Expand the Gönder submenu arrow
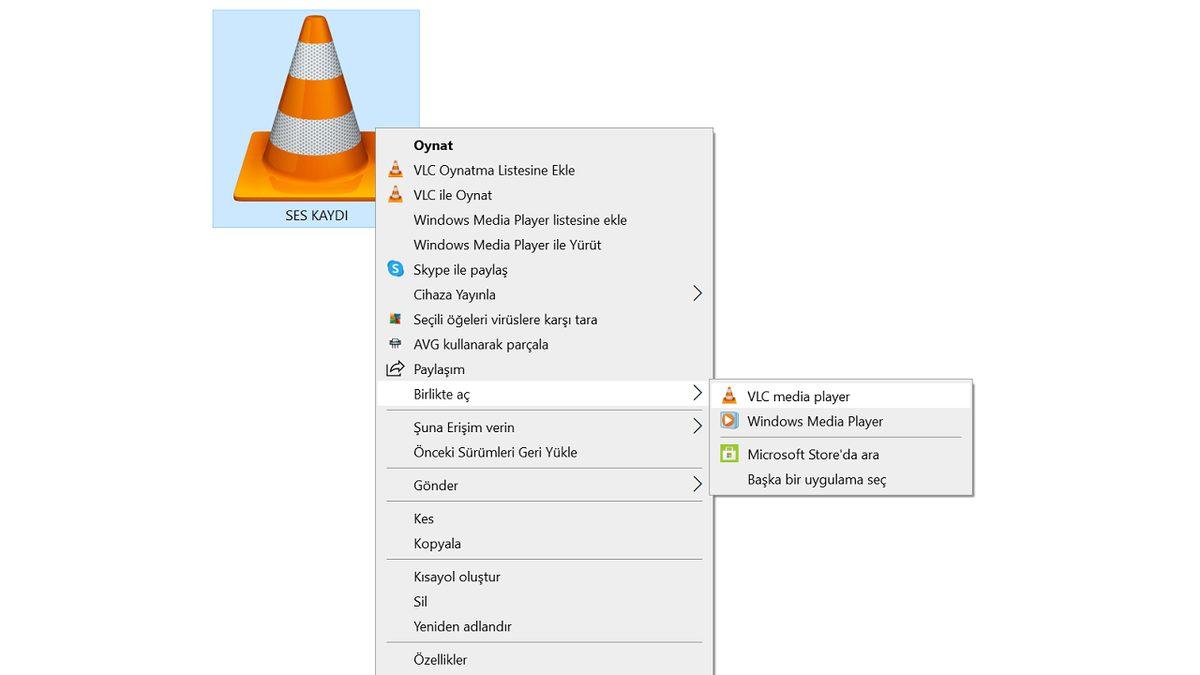The height and width of the screenshot is (675, 1200). click(697, 485)
